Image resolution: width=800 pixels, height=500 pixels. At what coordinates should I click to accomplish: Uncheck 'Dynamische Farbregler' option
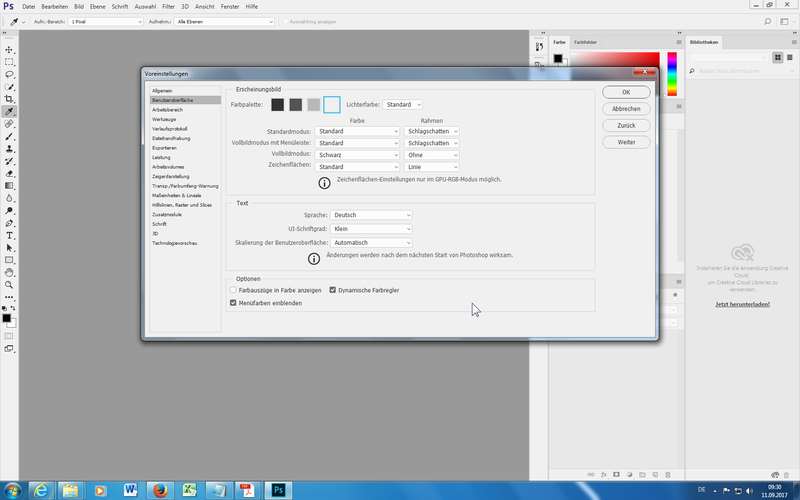[333, 290]
